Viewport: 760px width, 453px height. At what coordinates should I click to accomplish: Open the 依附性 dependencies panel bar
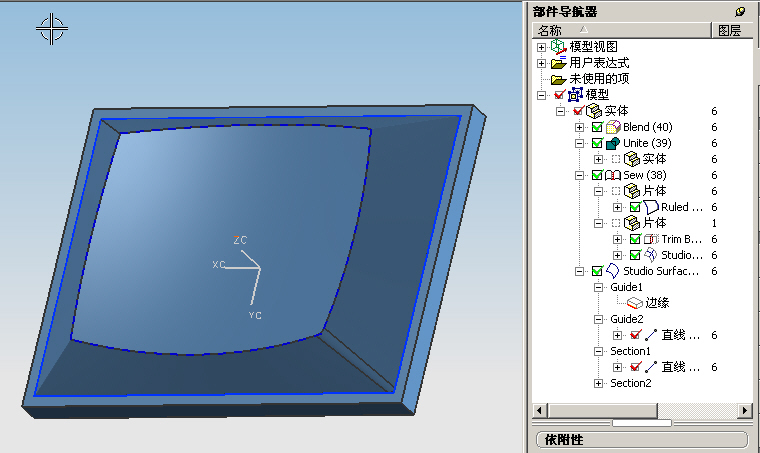[x=642, y=439]
